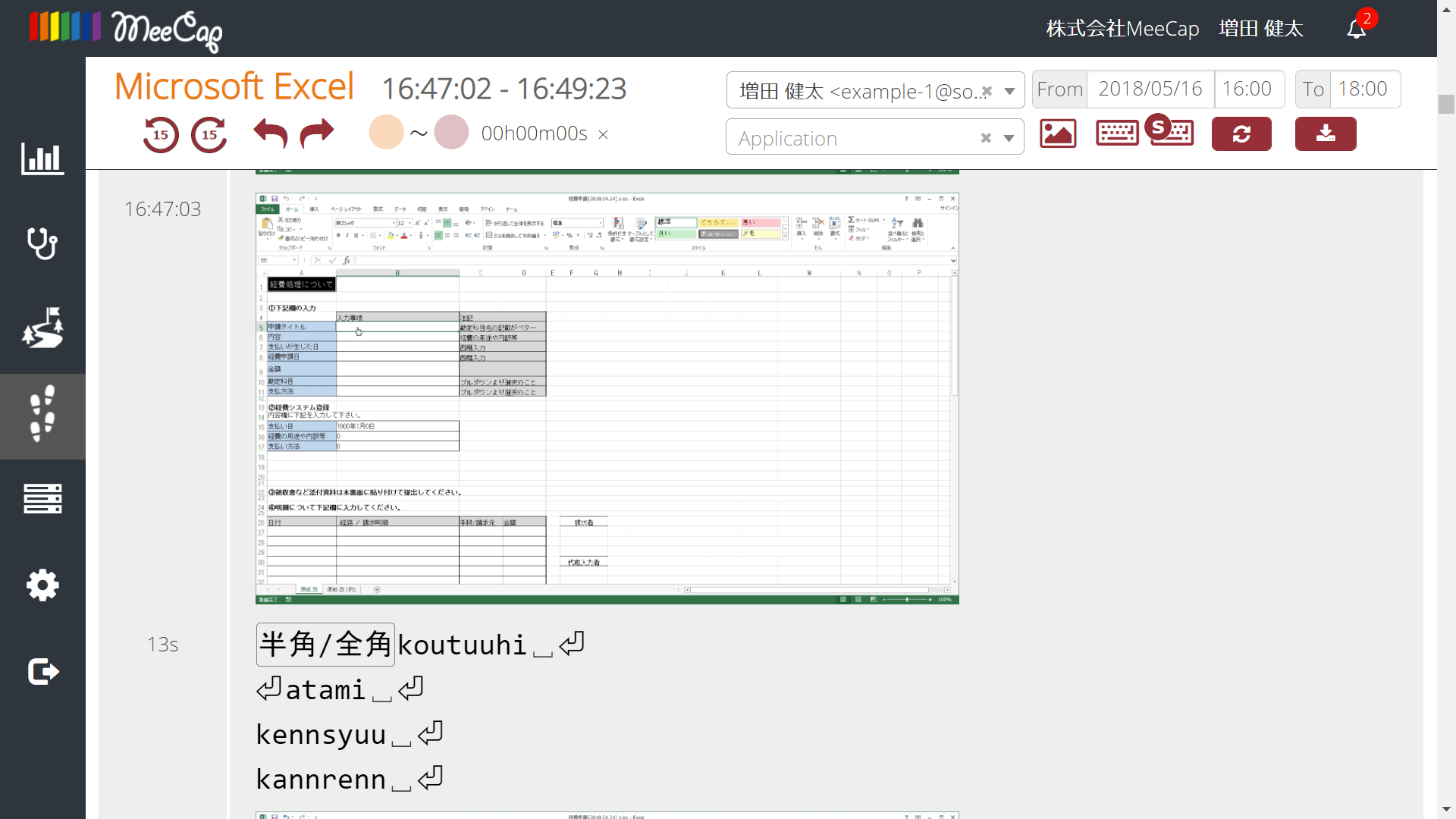Toggle the S-marked shortcut keyboard icon

click(x=1171, y=130)
